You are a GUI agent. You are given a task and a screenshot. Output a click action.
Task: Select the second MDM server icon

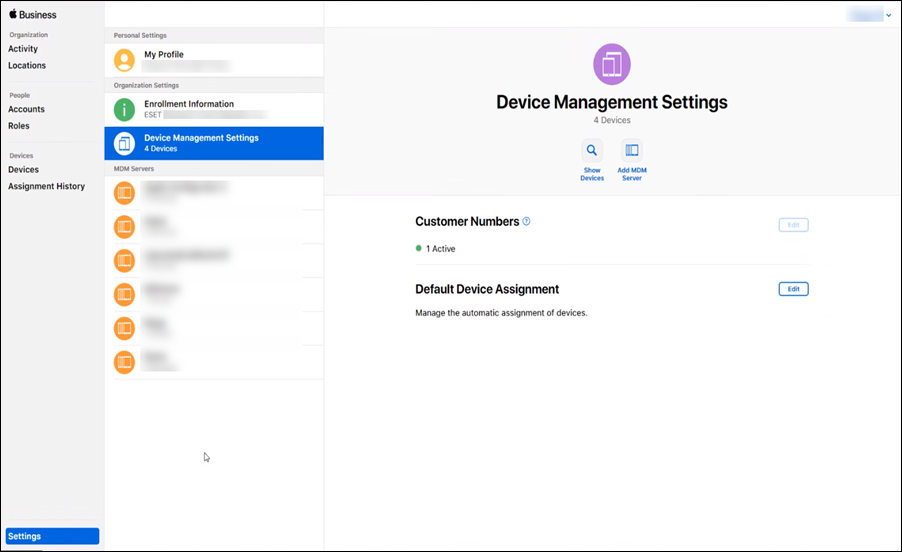tap(124, 227)
